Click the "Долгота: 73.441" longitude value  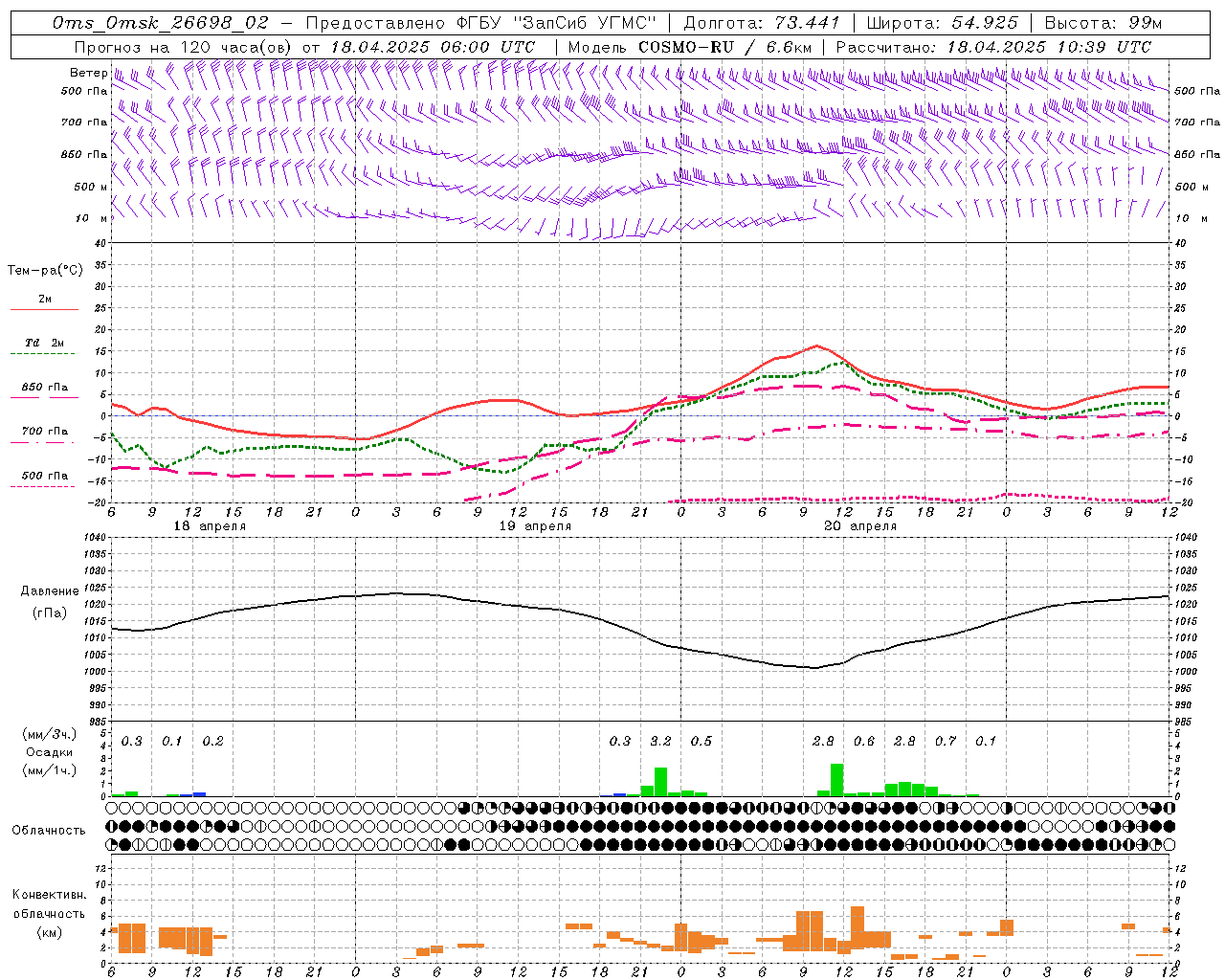pyautogui.click(x=762, y=23)
